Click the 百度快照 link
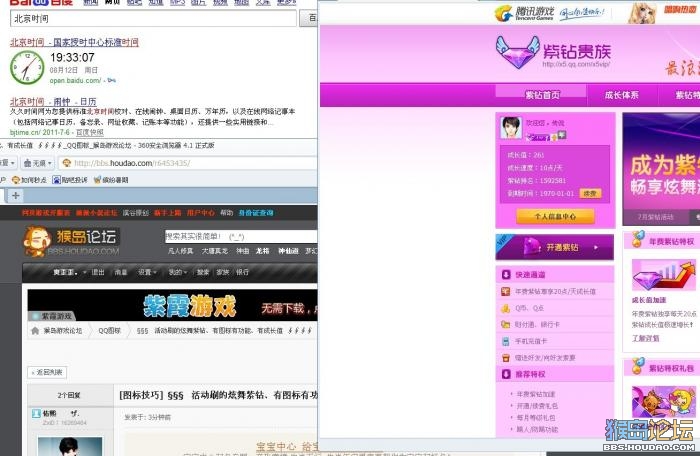700x456 pixels. pyautogui.click(x=90, y=132)
